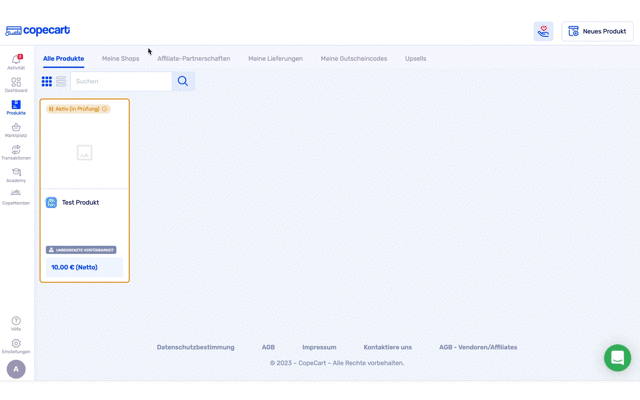Switch to Affiliate-Partnerschaften tab
640x400 pixels.
point(193,59)
